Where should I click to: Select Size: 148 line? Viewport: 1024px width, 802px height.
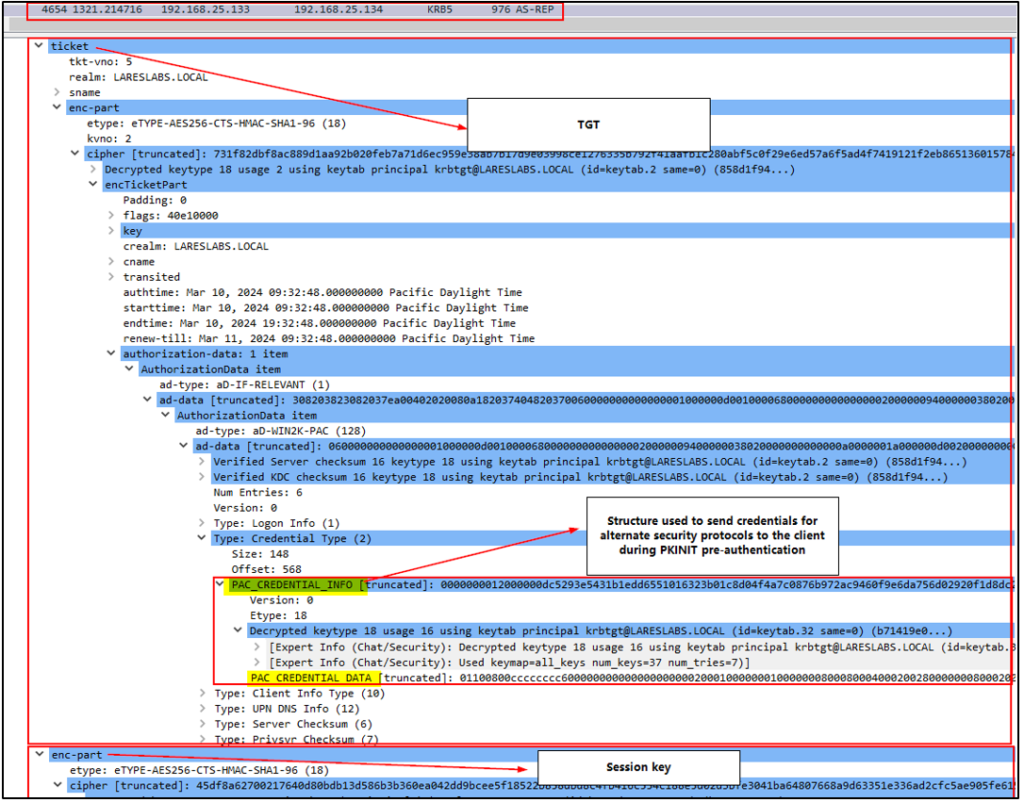pos(260,553)
